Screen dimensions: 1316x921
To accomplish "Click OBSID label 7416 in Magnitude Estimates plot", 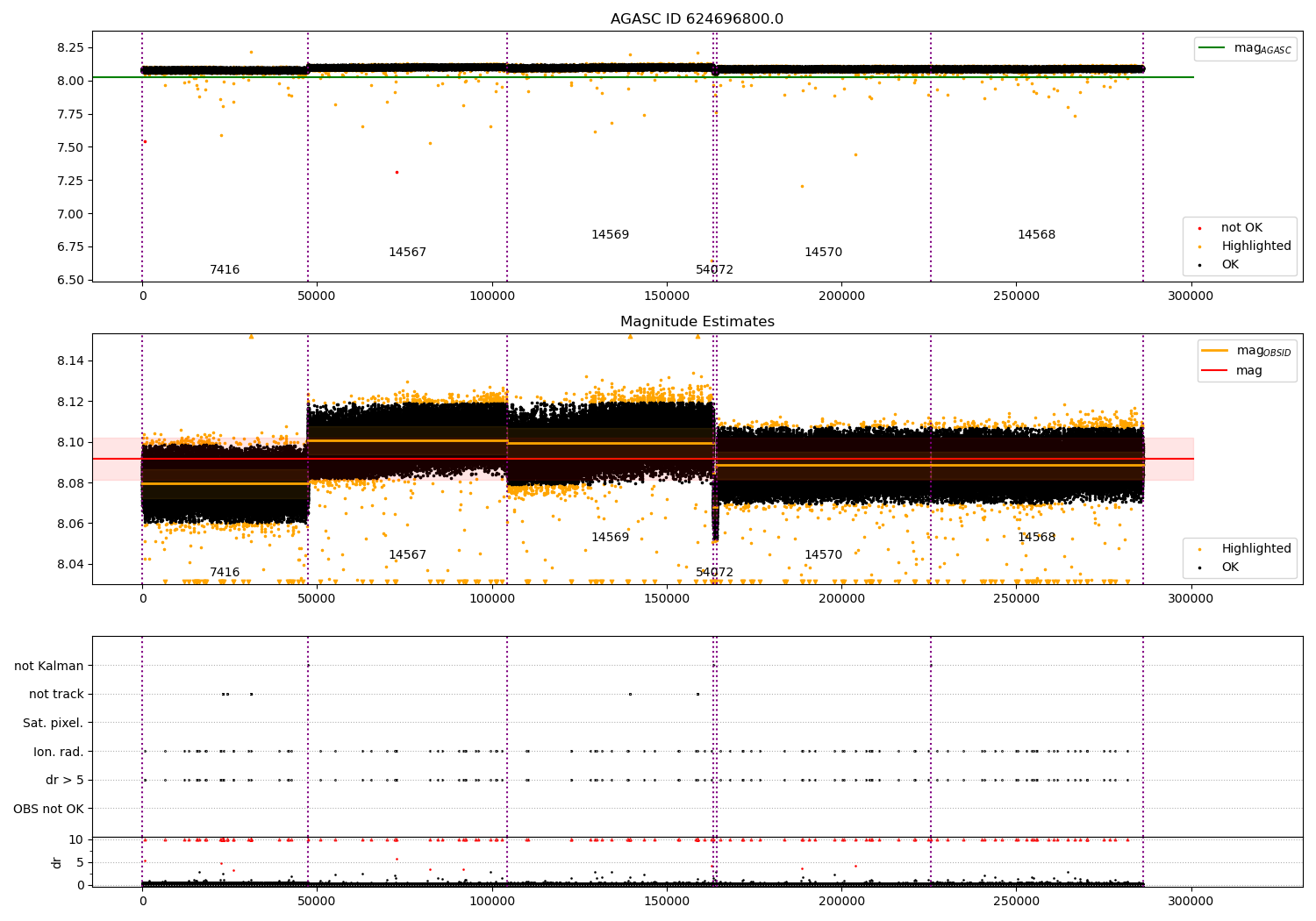I will coord(225,573).
